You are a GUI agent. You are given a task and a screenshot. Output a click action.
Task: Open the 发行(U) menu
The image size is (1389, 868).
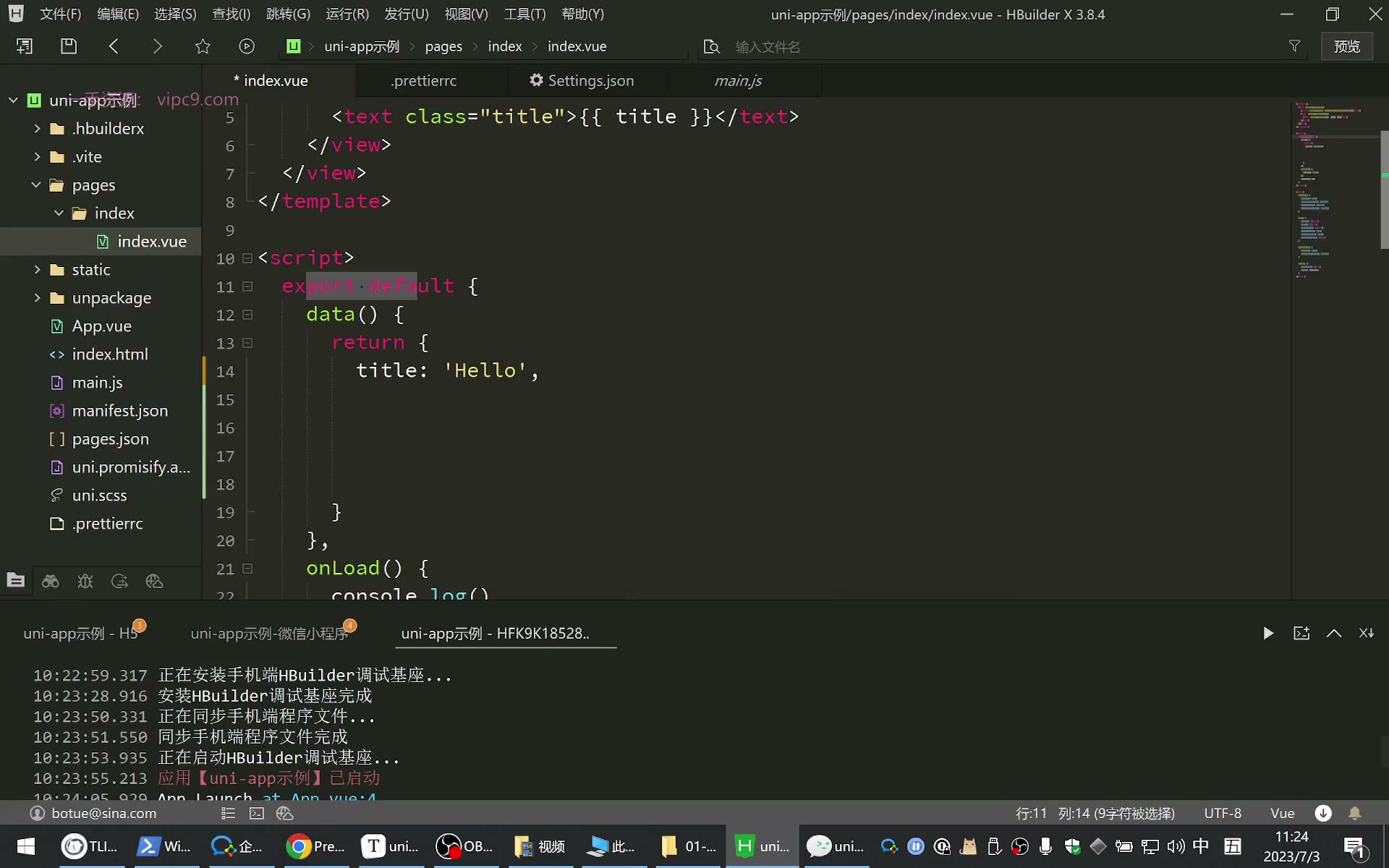[x=407, y=14]
